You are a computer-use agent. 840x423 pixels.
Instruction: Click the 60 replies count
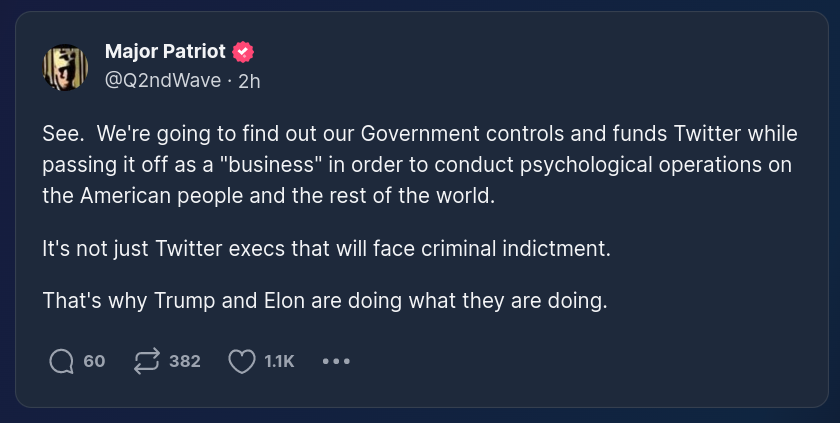(94, 361)
